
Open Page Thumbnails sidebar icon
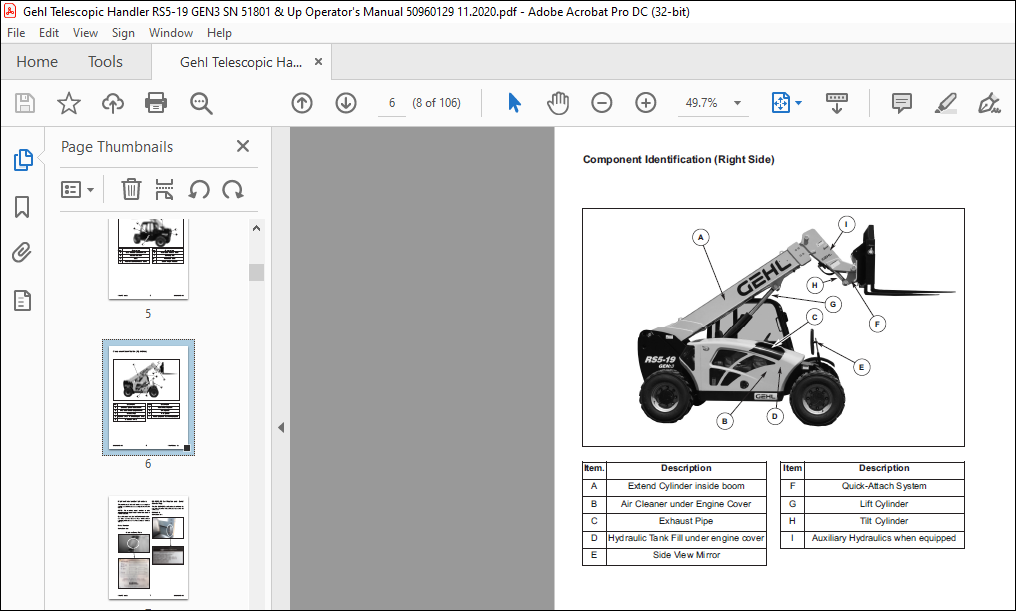point(23,159)
